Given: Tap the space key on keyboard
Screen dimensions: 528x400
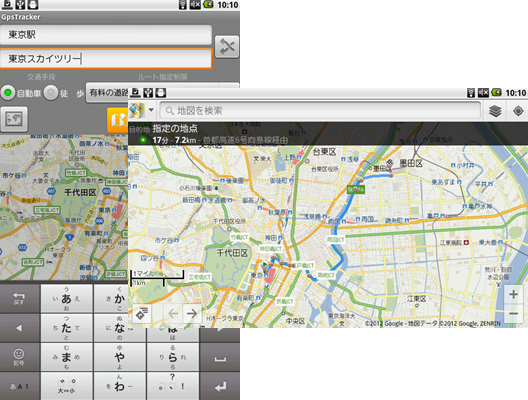Looking at the screenshot, I should (x=220, y=357).
